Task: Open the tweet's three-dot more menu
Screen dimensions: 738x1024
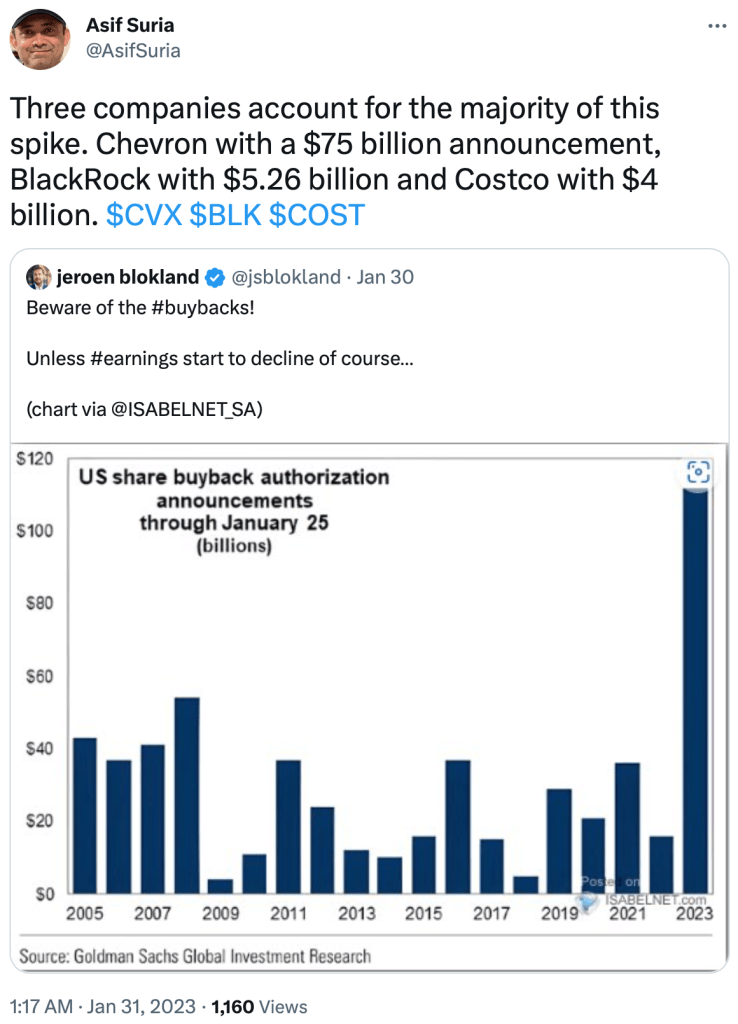Action: [717, 26]
